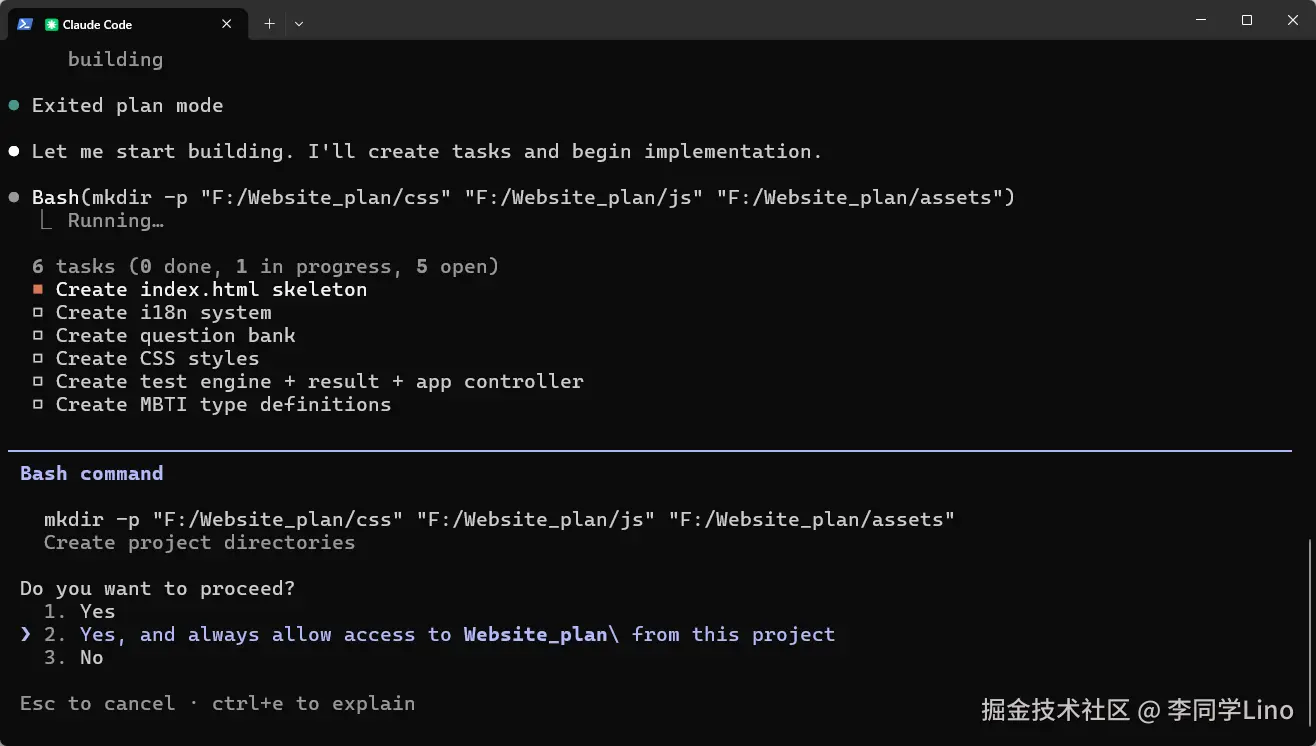Click the PowerShell icon in title bar
This screenshot has height=746, width=1316.
tap(25, 24)
